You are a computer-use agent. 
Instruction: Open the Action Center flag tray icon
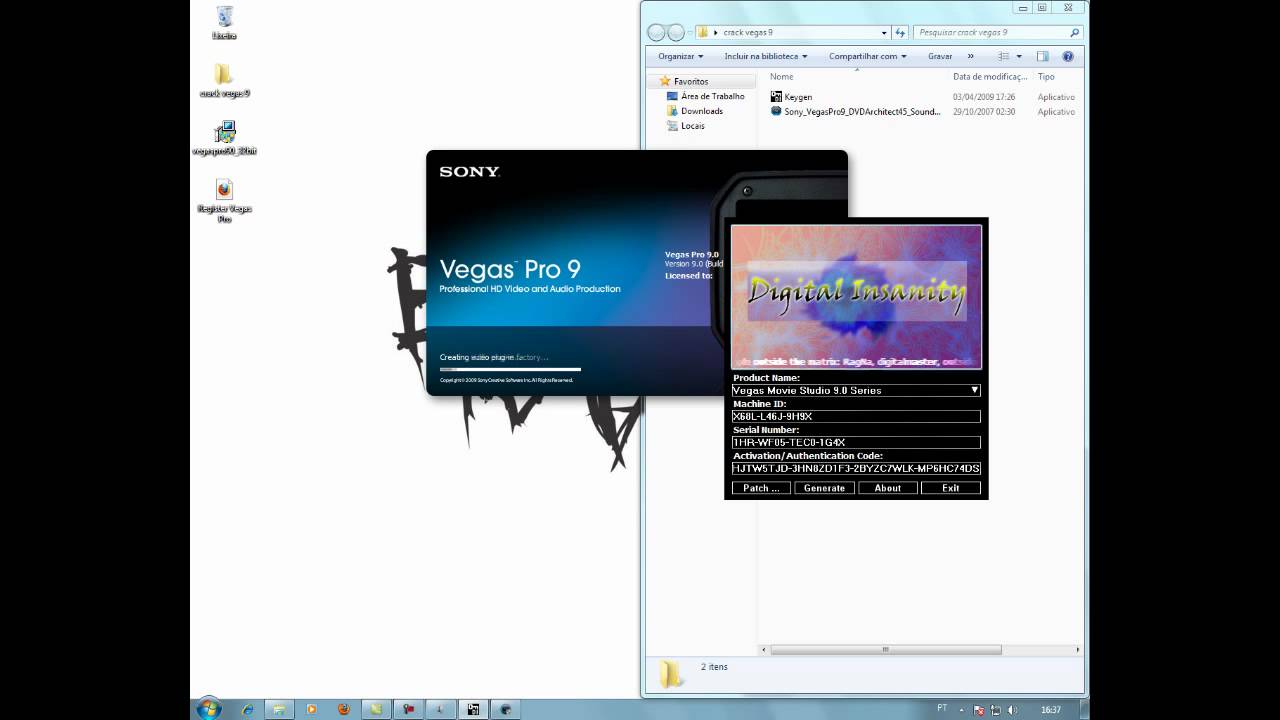coord(980,710)
